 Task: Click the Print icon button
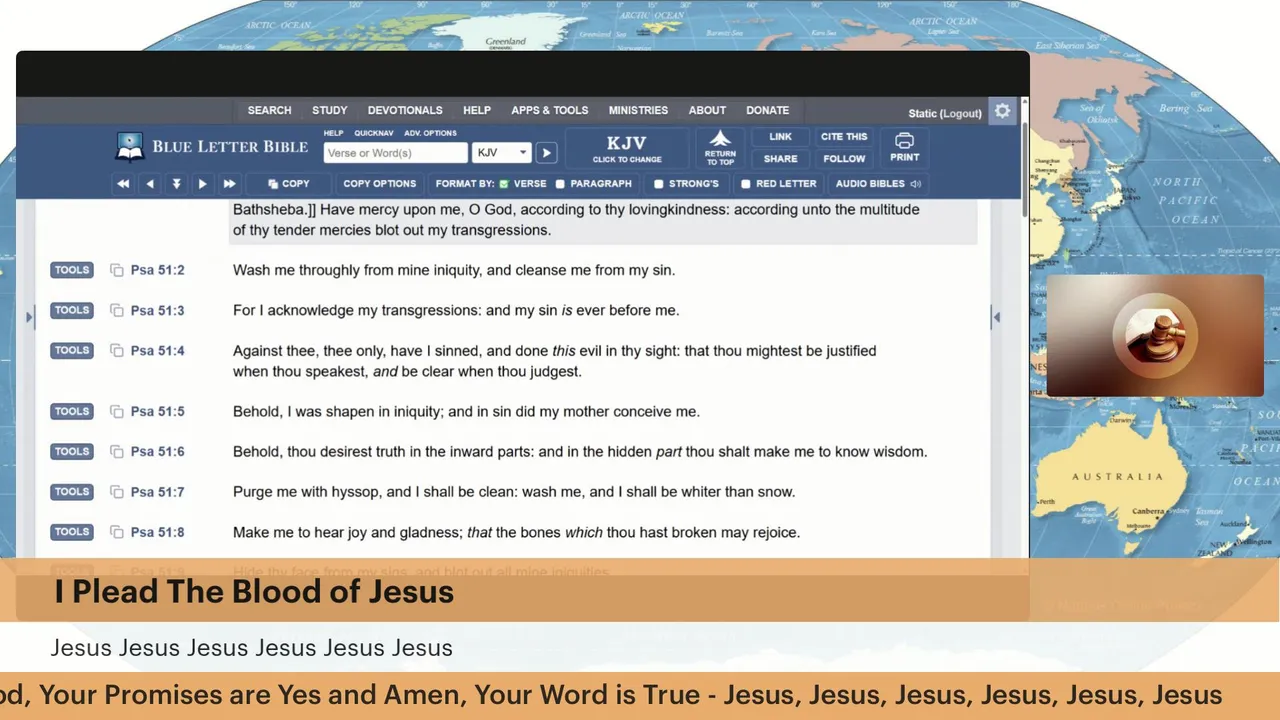click(x=904, y=147)
